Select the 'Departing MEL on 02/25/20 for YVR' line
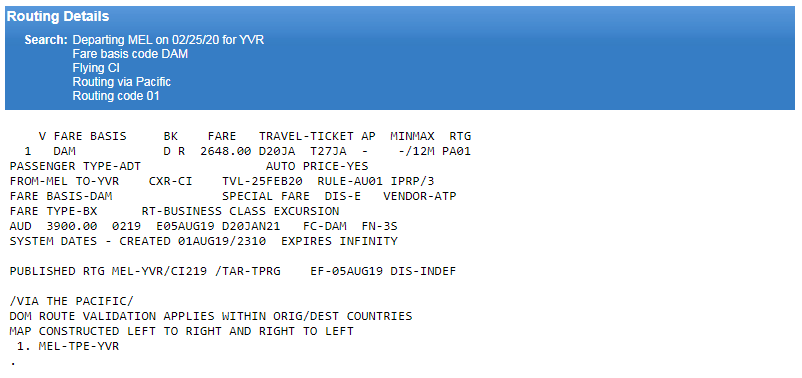This screenshot has width=802, height=378. [168, 40]
